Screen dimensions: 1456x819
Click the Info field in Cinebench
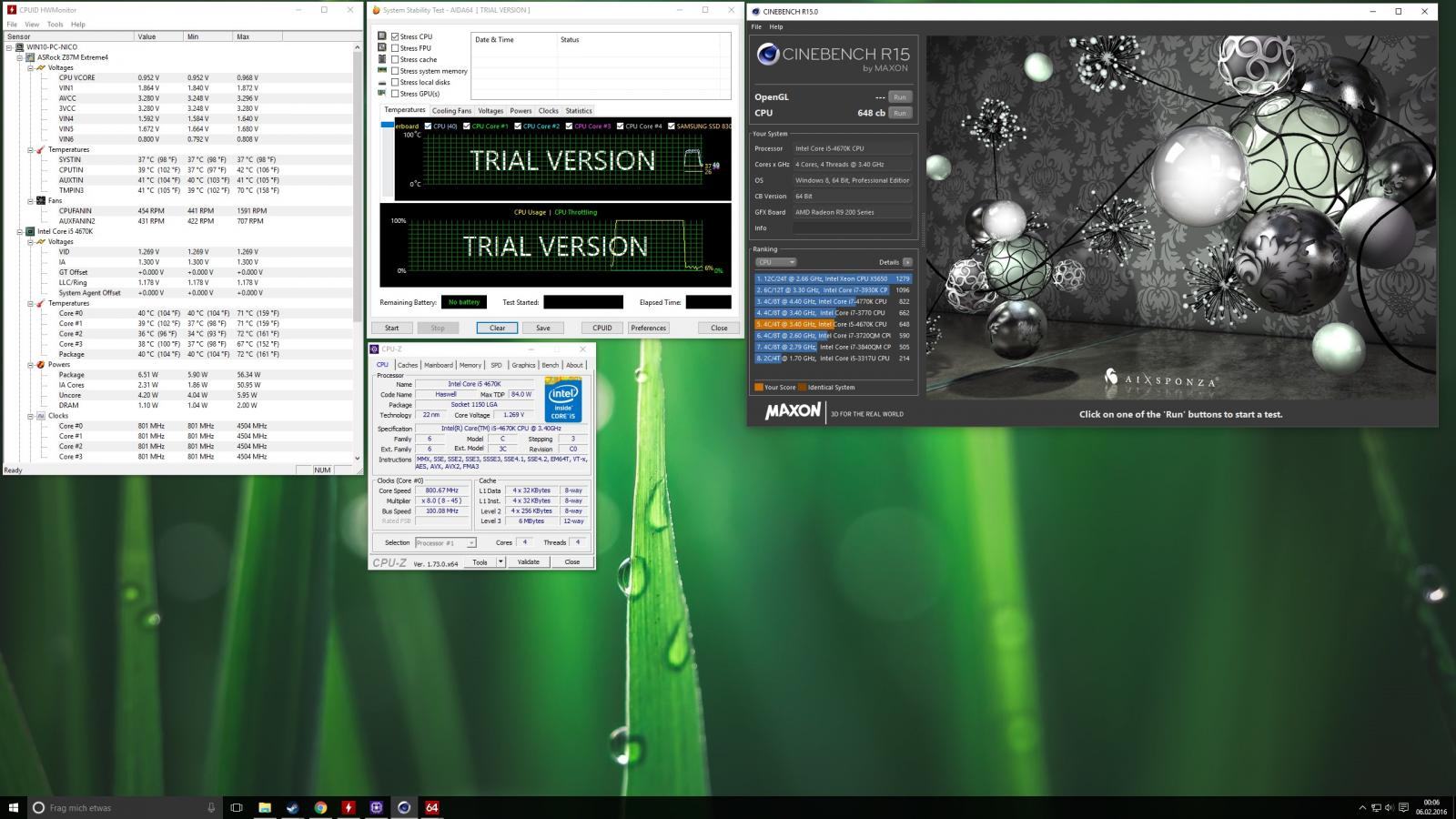pos(852,228)
